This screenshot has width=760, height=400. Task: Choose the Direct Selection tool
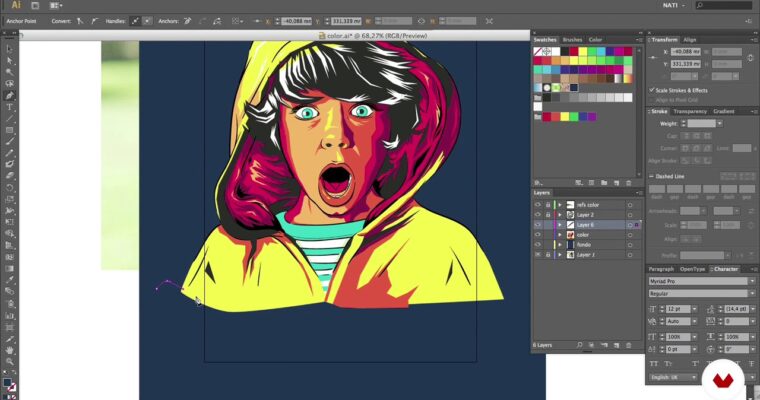click(10, 60)
